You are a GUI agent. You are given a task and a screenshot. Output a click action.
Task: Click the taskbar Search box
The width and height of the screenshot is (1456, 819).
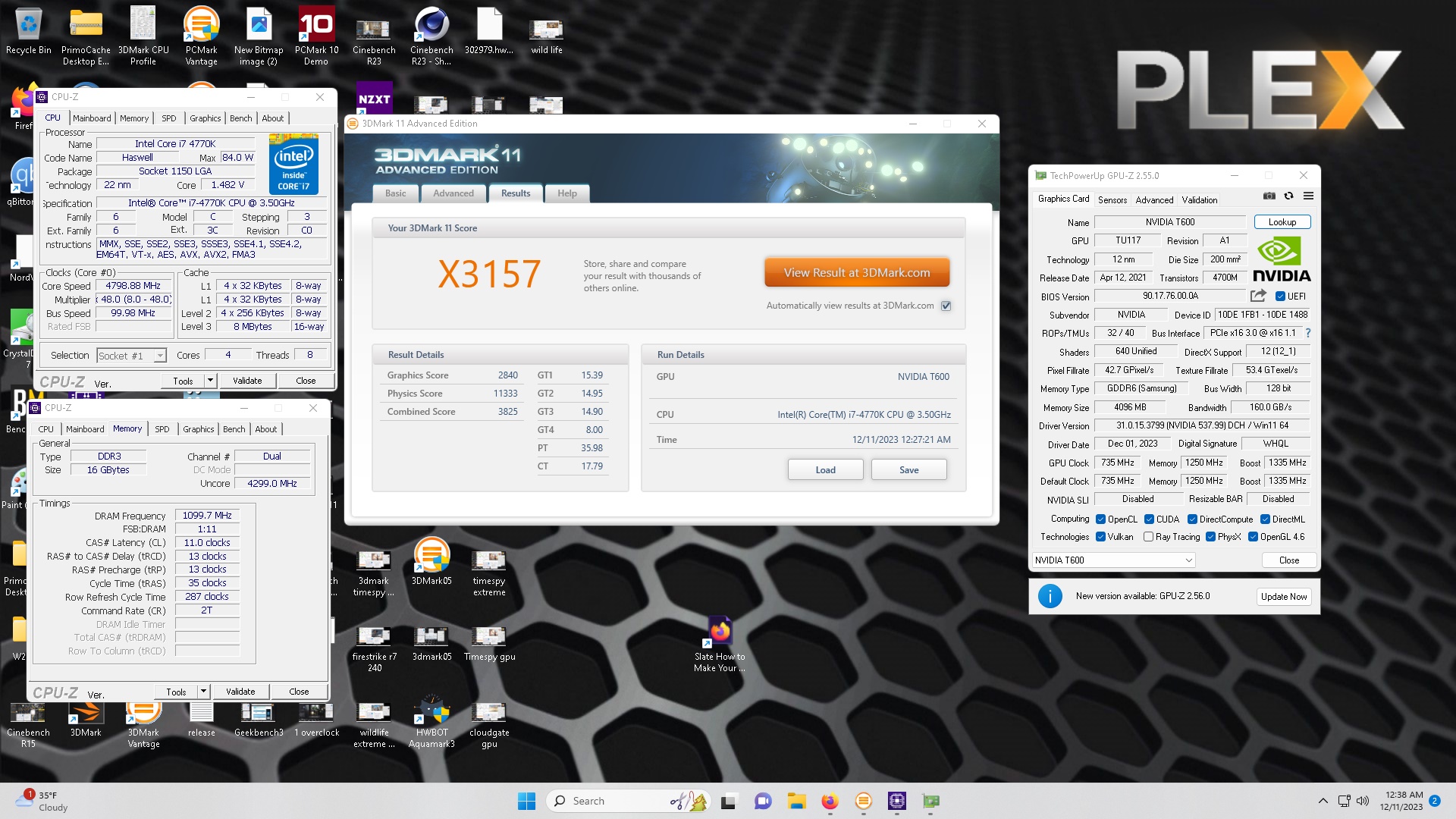(628, 801)
